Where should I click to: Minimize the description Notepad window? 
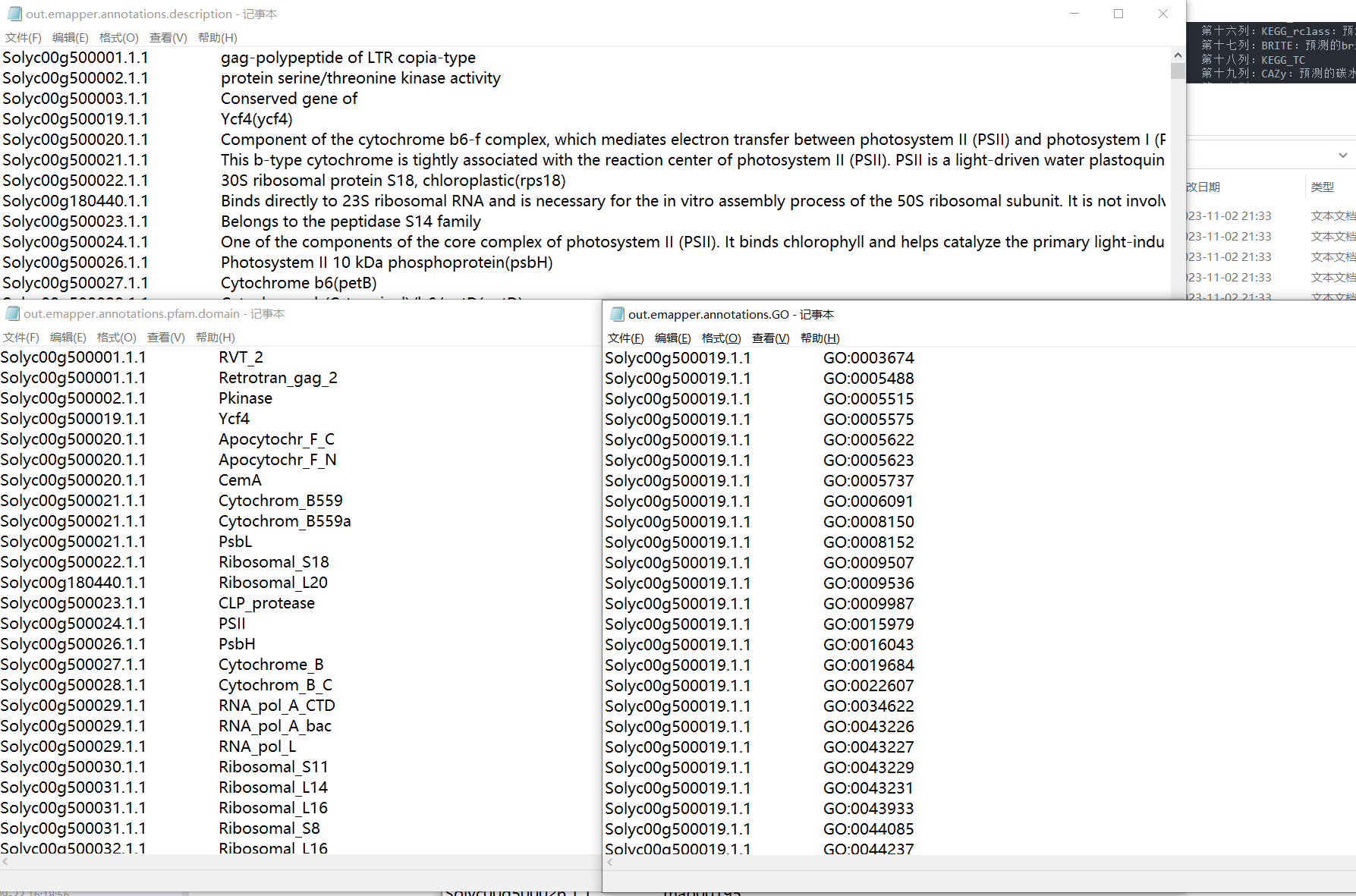point(1074,14)
